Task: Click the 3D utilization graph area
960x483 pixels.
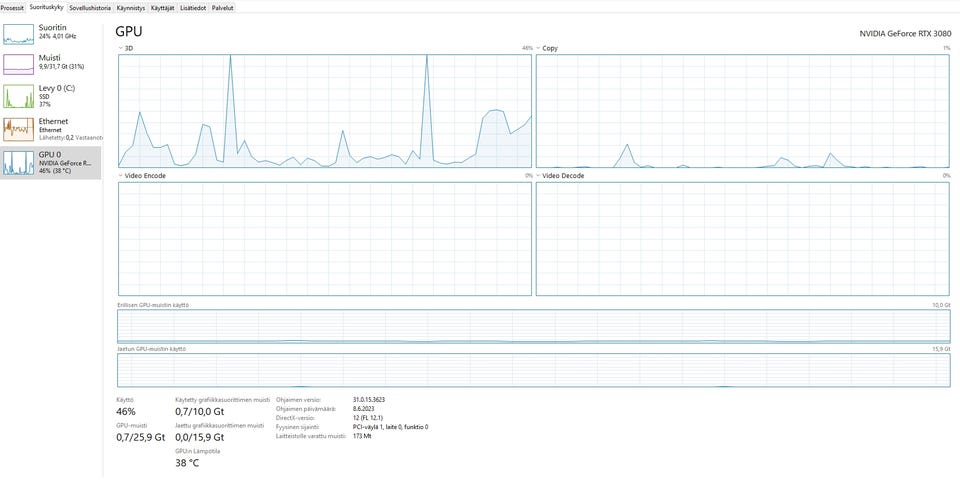Action: pyautogui.click(x=324, y=111)
